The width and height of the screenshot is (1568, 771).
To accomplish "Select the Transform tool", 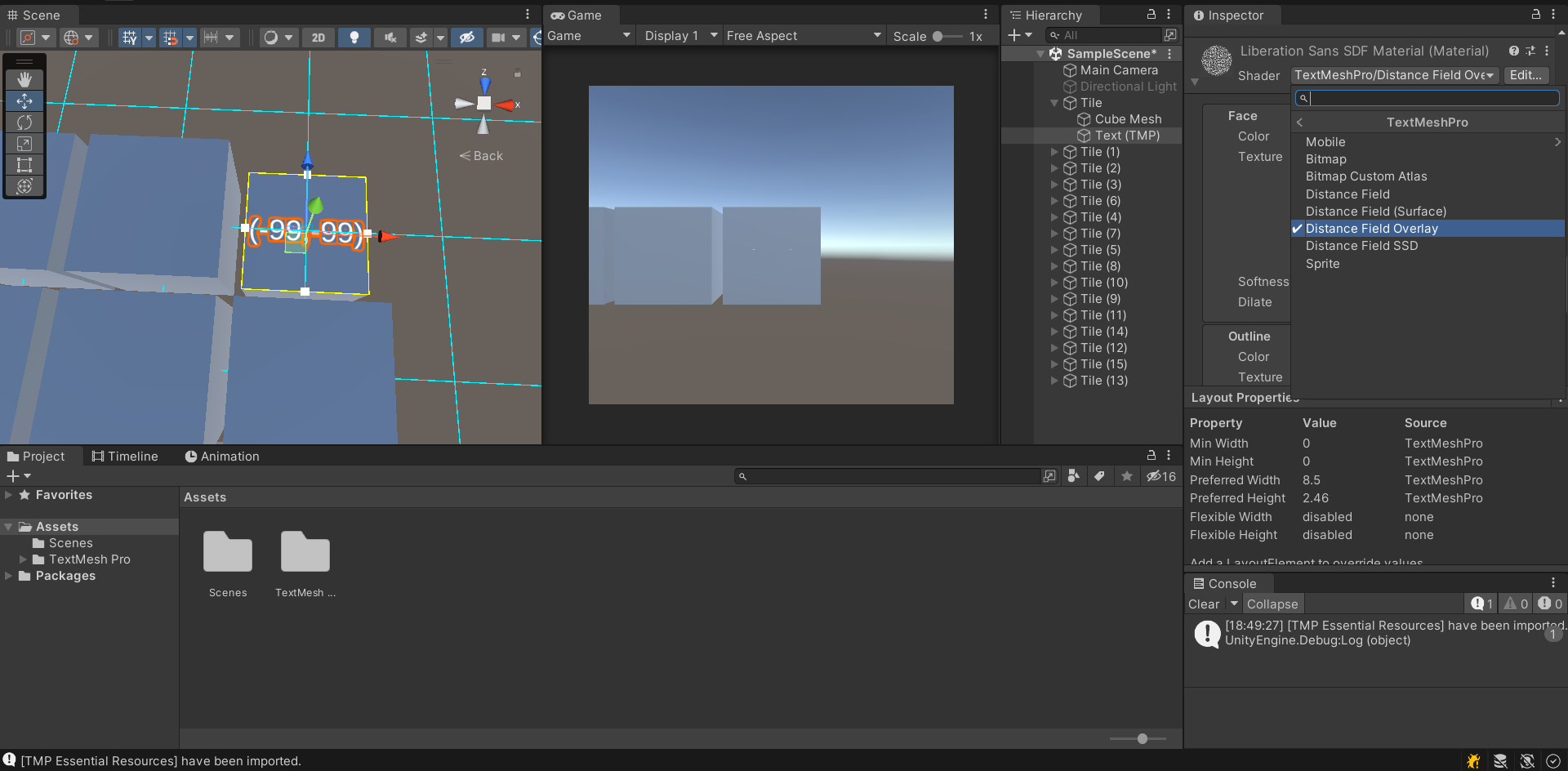I will (x=24, y=186).
